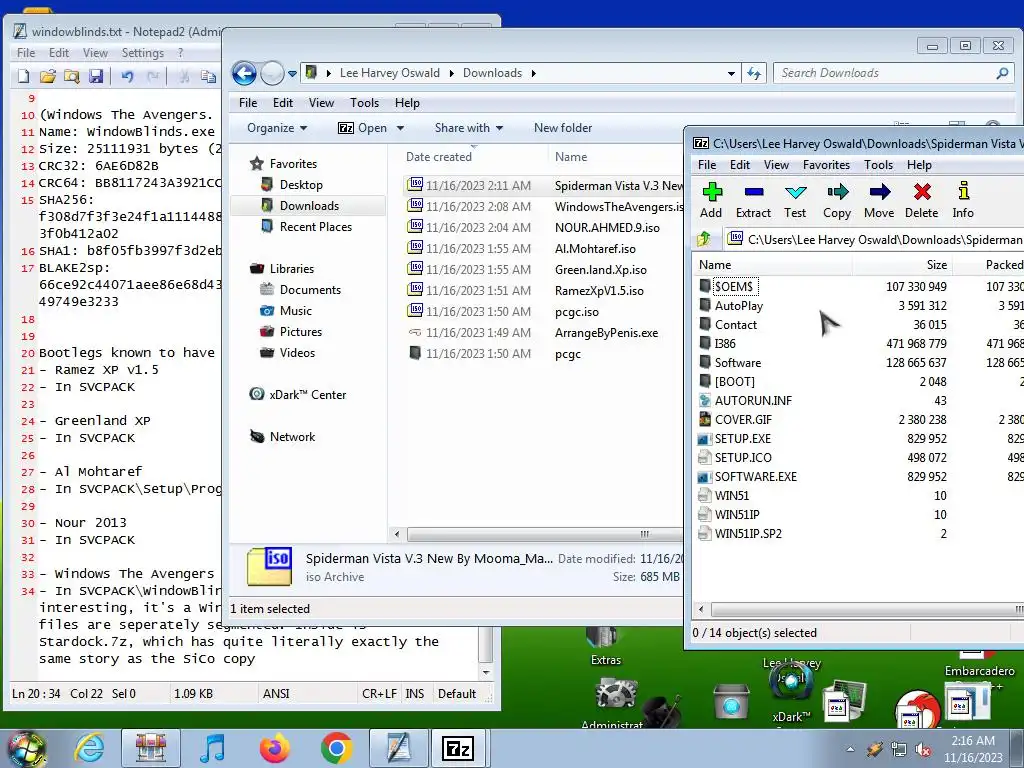Select Desktop under Favorites
The image size is (1024, 768).
coord(301,185)
